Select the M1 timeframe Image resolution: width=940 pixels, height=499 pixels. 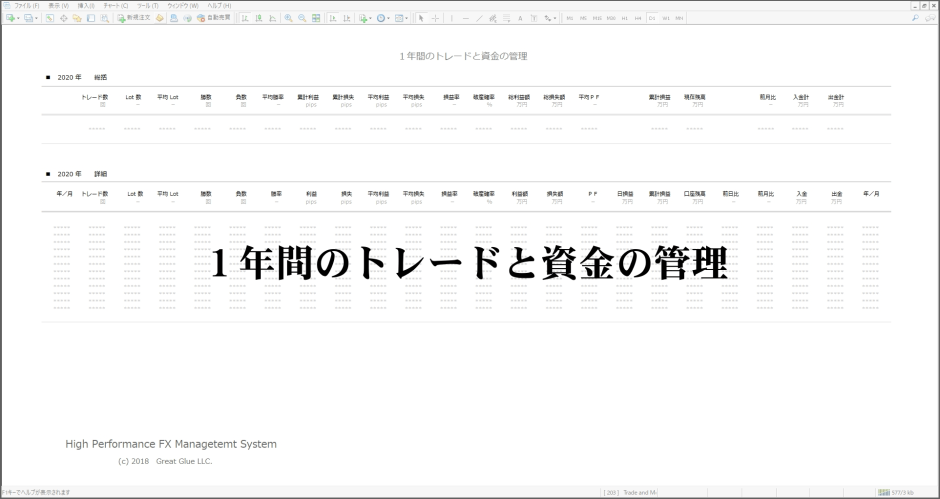(570, 18)
